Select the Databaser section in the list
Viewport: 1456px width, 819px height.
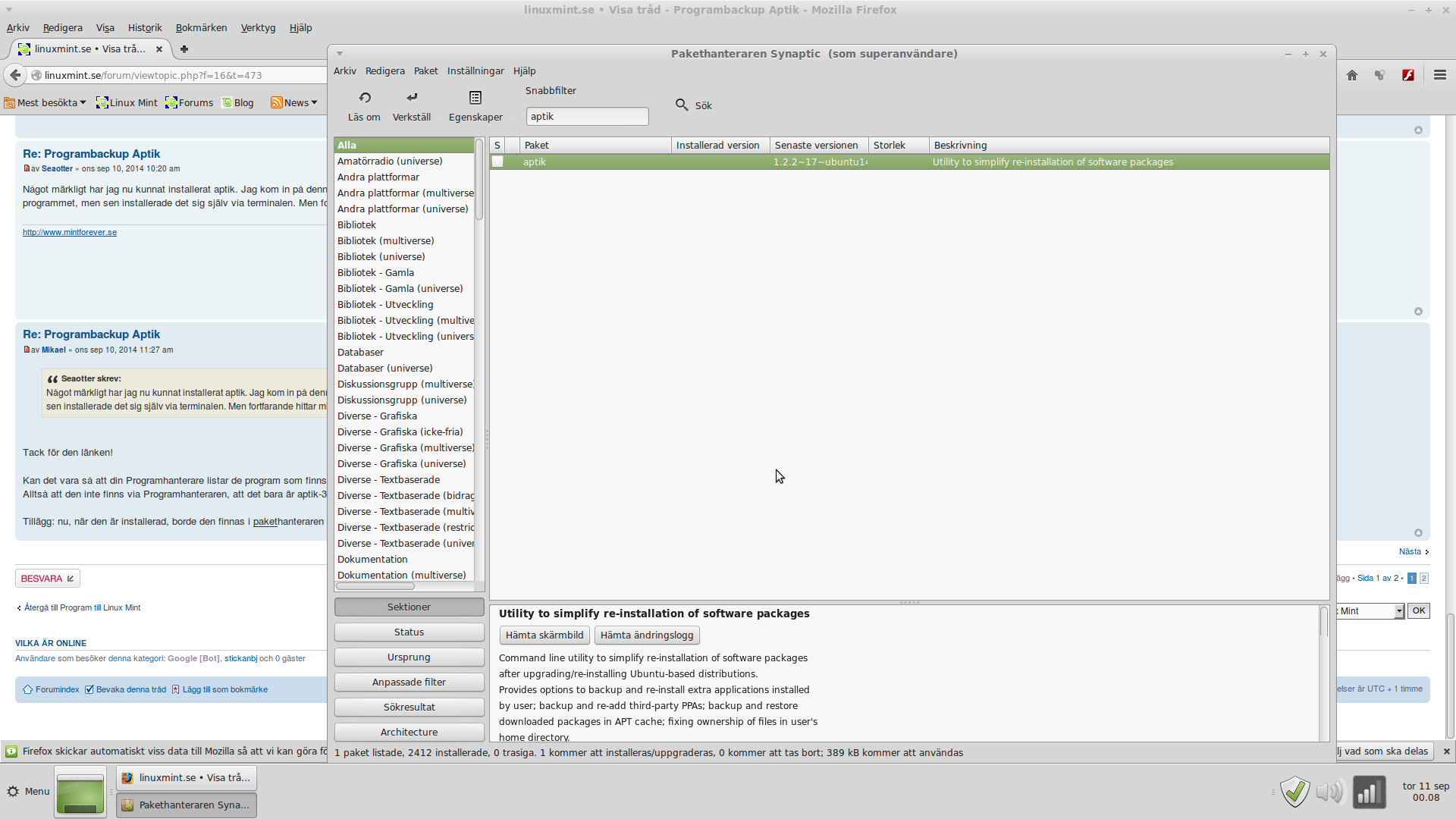(404, 353)
